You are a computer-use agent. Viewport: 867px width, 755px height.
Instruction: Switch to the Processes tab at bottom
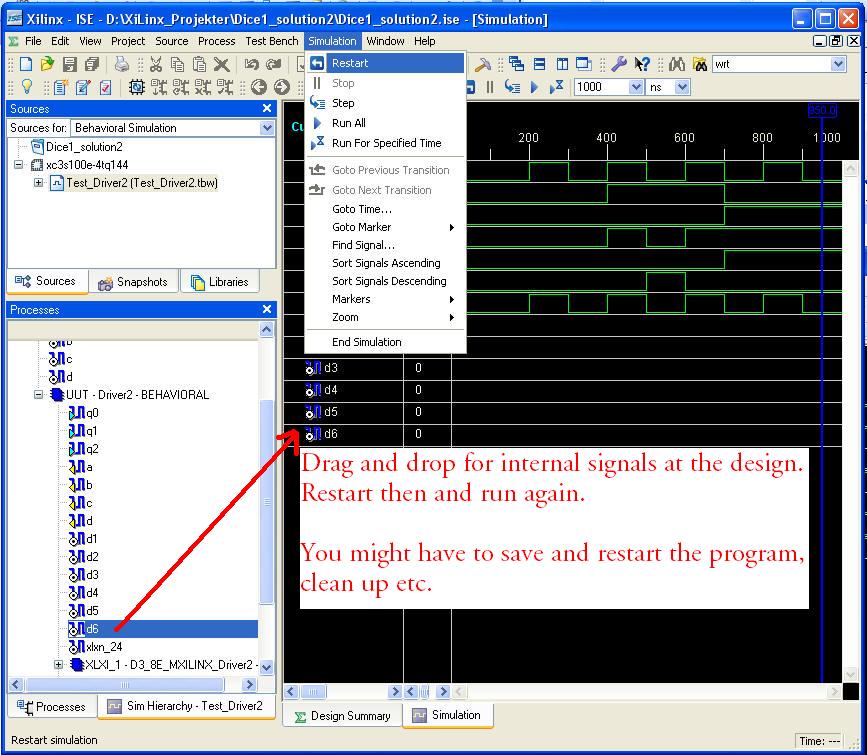coord(51,707)
